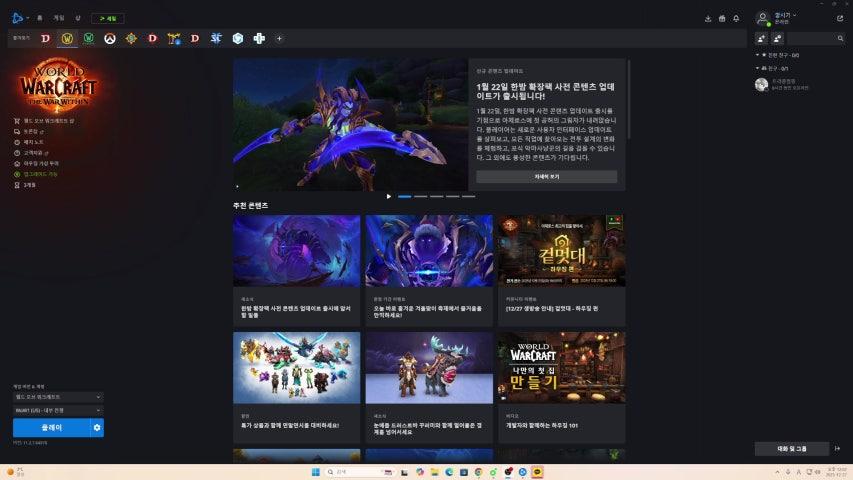
Task: Click the green highlighted top bar button
Action: click(x=108, y=19)
